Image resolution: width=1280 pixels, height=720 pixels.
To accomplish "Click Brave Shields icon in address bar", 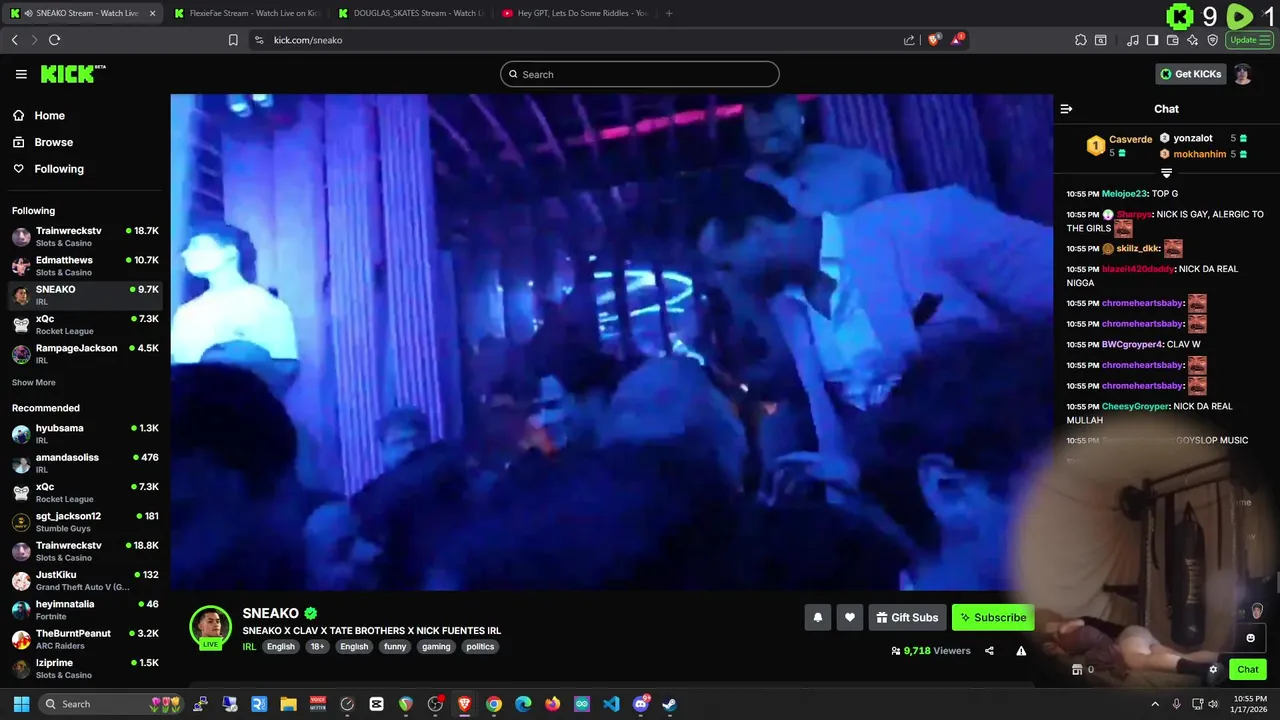I will tap(934, 40).
